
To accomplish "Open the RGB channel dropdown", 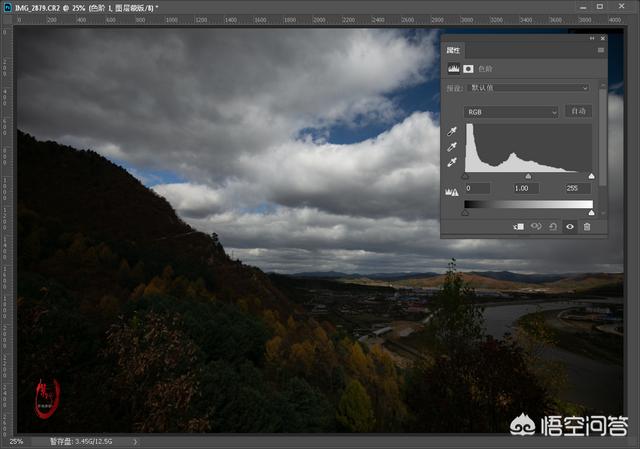I will click(511, 111).
